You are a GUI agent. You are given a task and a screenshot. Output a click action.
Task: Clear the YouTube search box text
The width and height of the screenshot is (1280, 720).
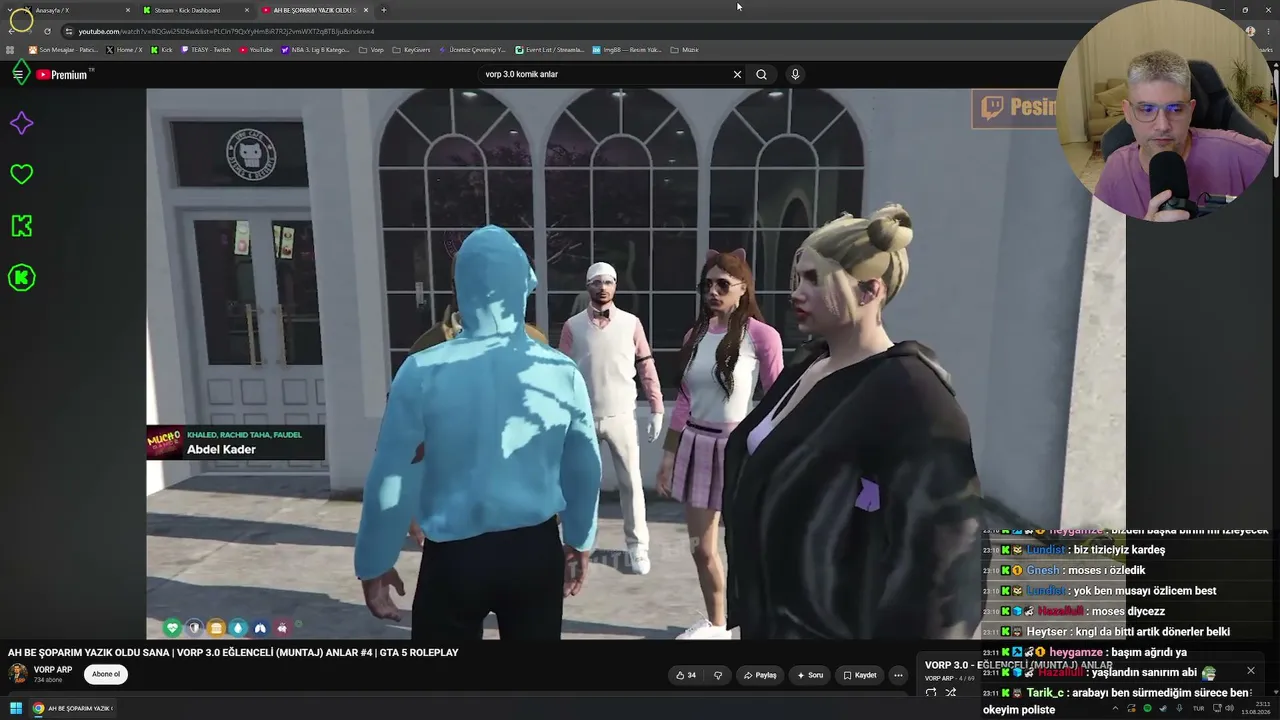(737, 74)
